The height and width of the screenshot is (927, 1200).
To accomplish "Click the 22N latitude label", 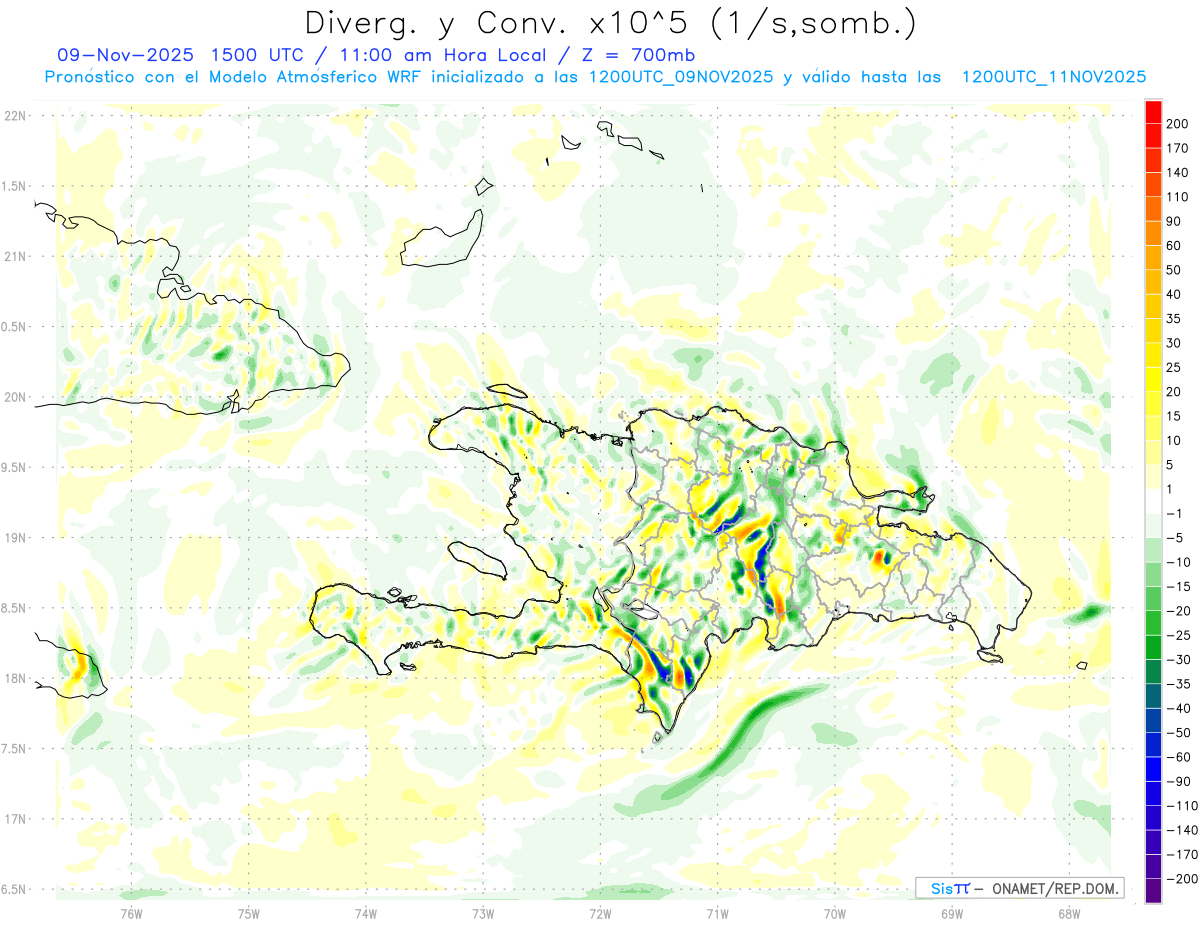I will pyautogui.click(x=14, y=116).
